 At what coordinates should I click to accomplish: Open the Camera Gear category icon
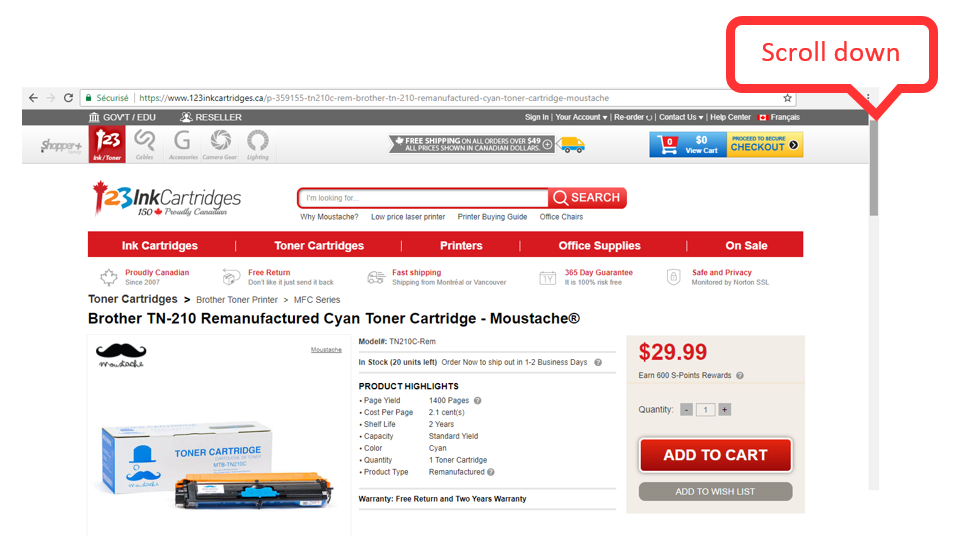tap(220, 144)
